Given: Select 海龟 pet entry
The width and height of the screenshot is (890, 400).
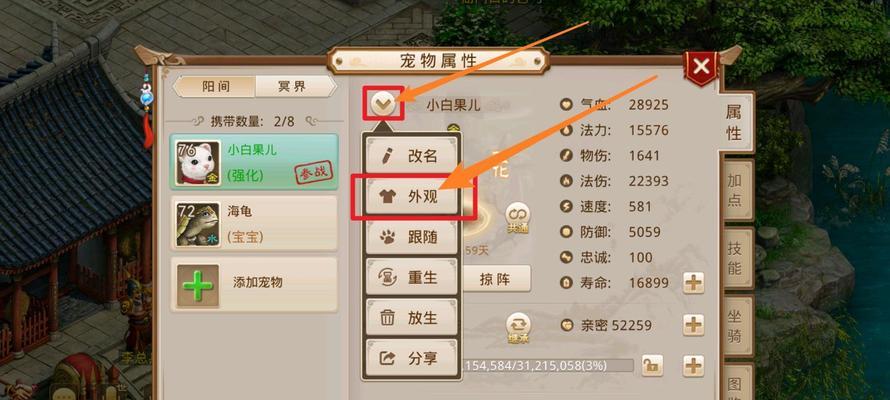Looking at the screenshot, I should 254,224.
